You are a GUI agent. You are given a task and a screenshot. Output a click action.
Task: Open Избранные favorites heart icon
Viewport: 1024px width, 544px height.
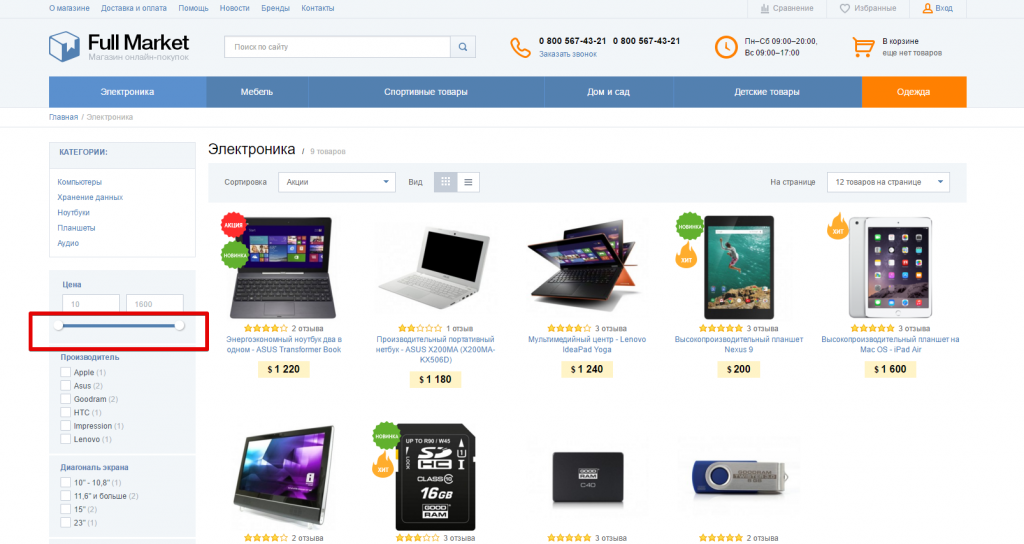coord(844,8)
